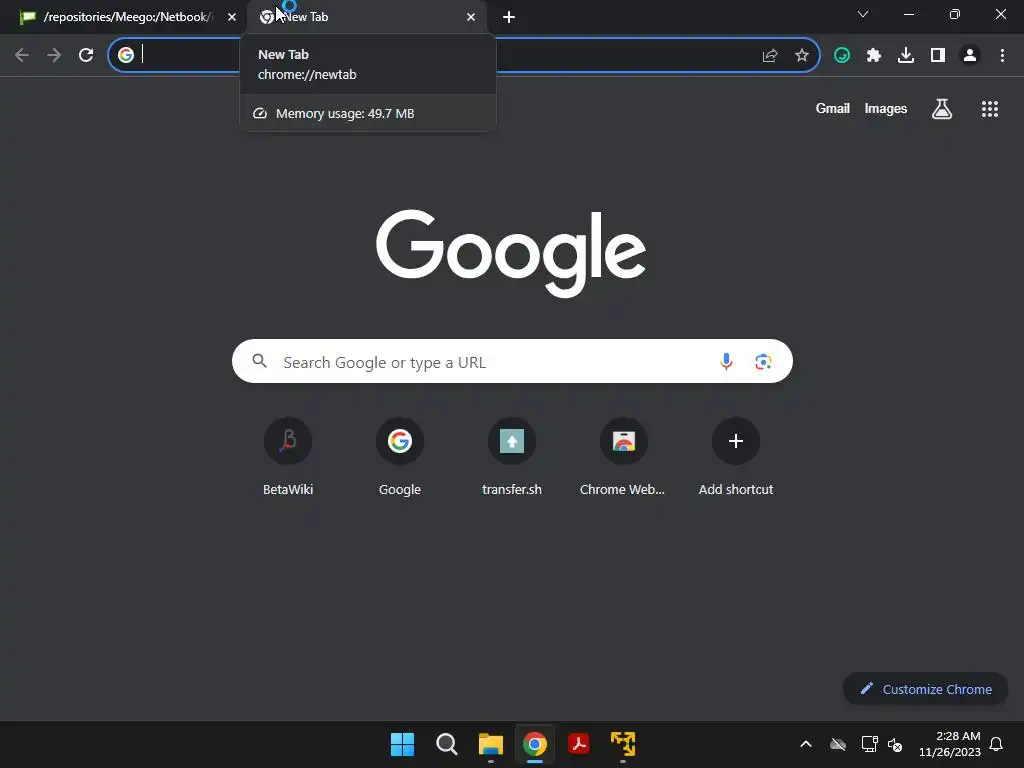1024x768 pixels.
Task: Click the Chrome taskbar icon
Action: click(x=535, y=744)
